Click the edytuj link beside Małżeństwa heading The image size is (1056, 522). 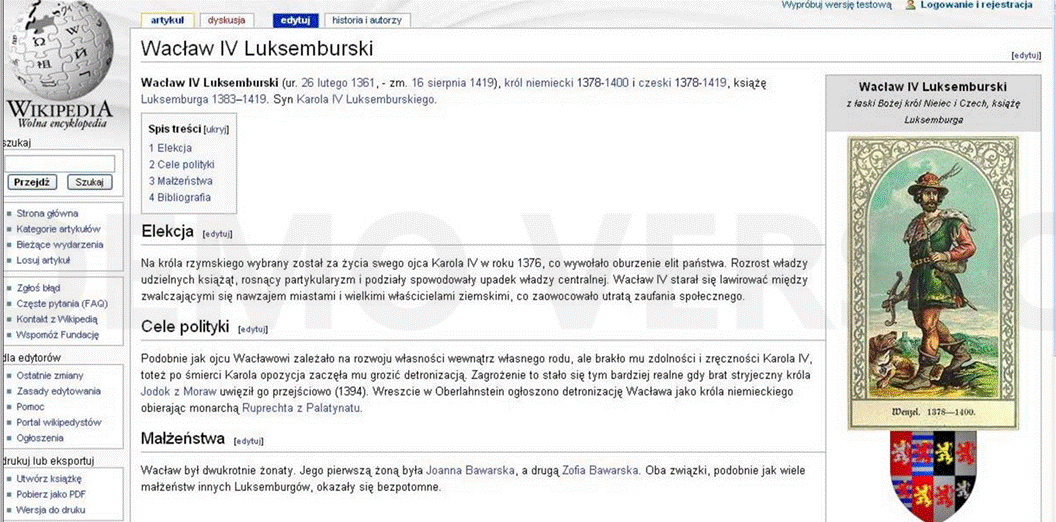pyautogui.click(x=249, y=441)
